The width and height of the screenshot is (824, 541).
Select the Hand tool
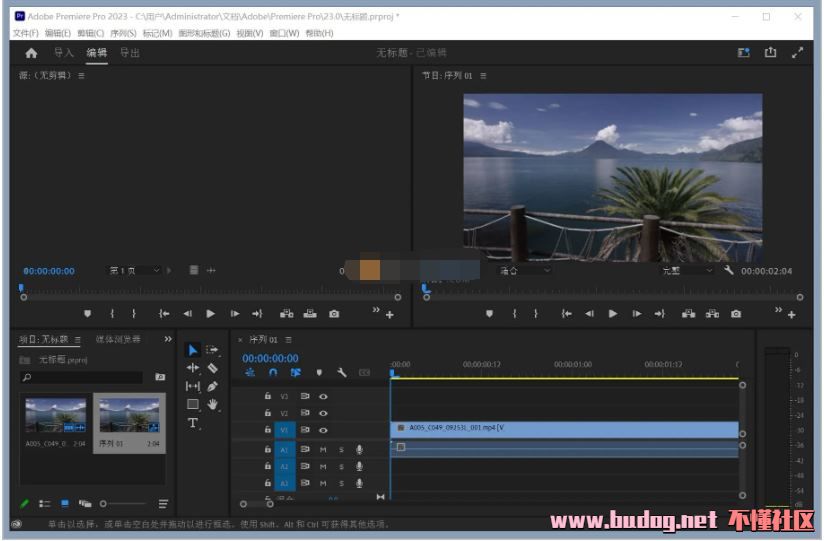pos(212,405)
